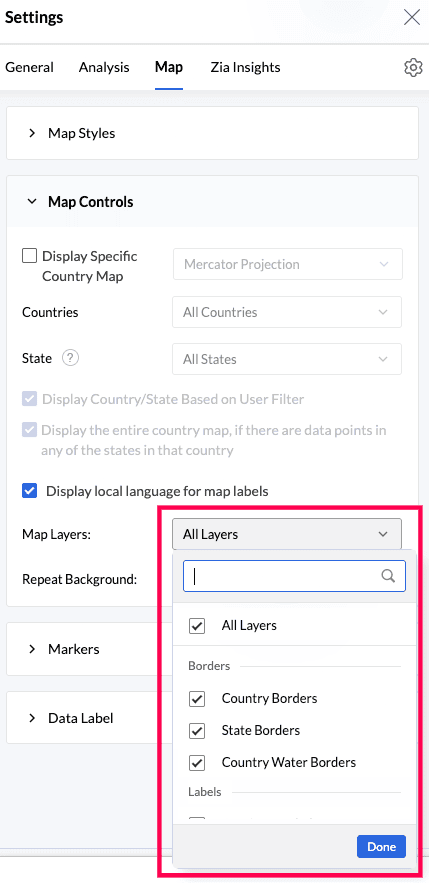Uncheck Display local language for map labels
Image resolution: width=429 pixels, height=883 pixels.
pos(29,490)
